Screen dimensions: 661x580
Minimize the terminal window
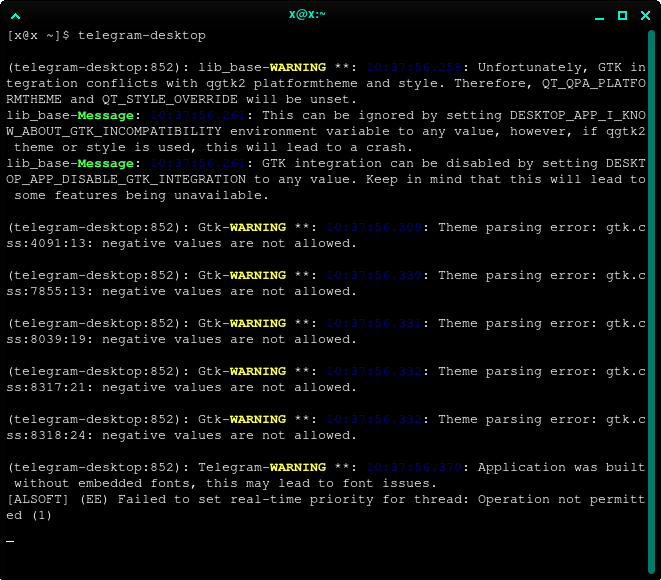599,18
